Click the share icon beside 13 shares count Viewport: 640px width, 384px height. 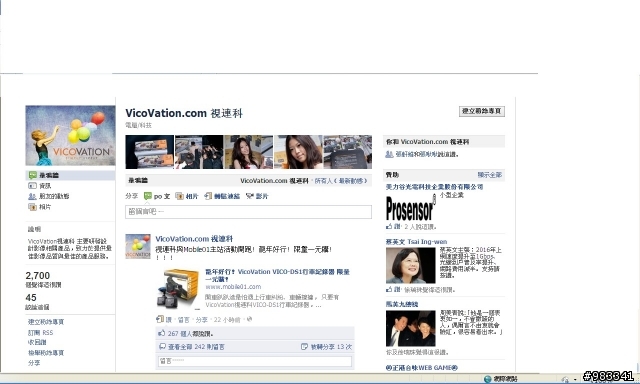tap(304, 346)
